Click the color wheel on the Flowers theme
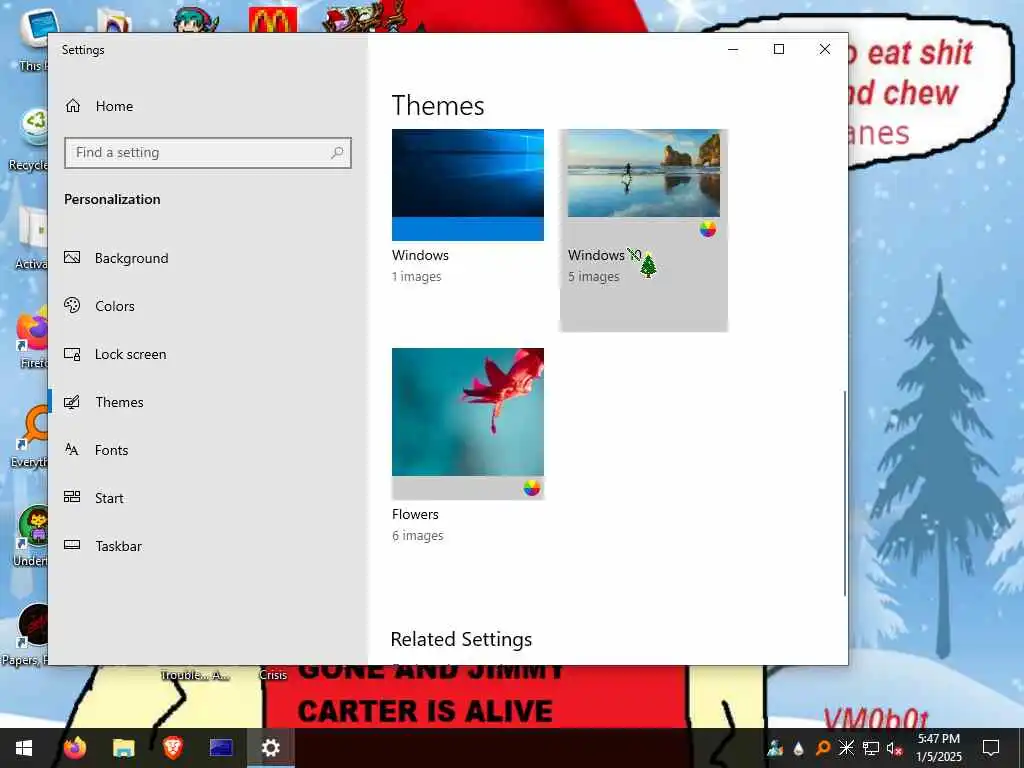The width and height of the screenshot is (1024, 768). click(x=532, y=488)
